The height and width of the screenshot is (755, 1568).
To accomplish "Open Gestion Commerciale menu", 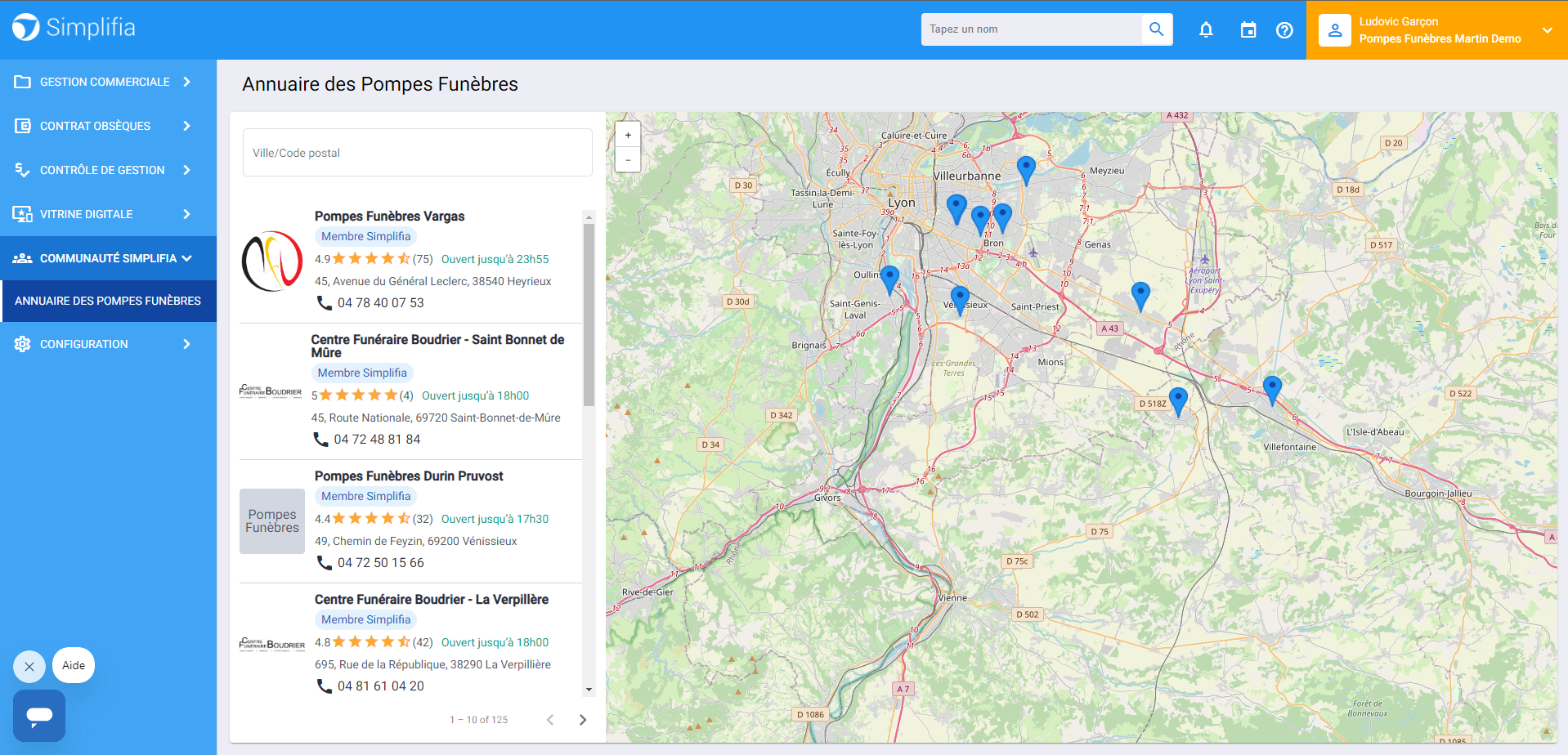I will click(x=108, y=82).
